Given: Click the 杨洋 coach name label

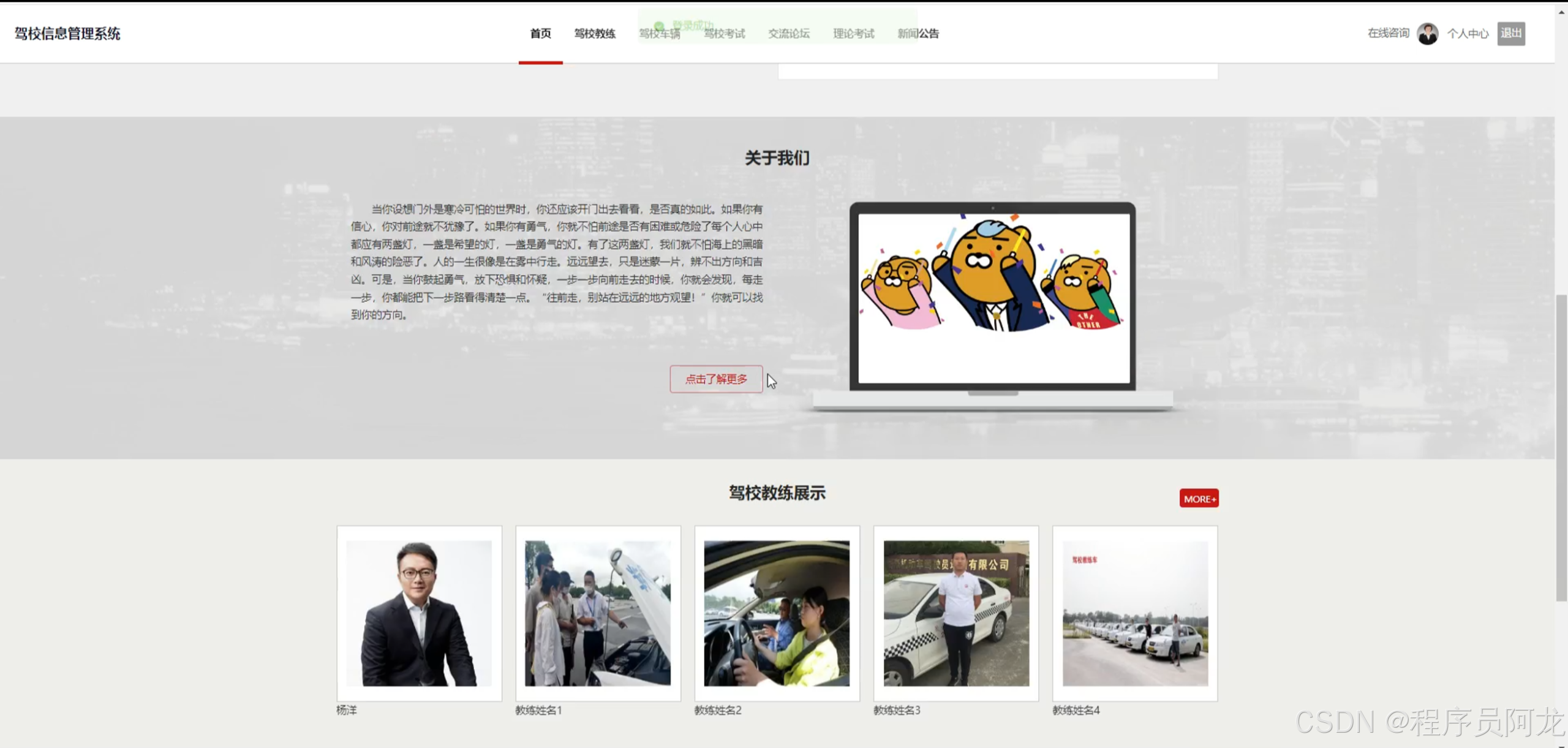Looking at the screenshot, I should pos(347,710).
